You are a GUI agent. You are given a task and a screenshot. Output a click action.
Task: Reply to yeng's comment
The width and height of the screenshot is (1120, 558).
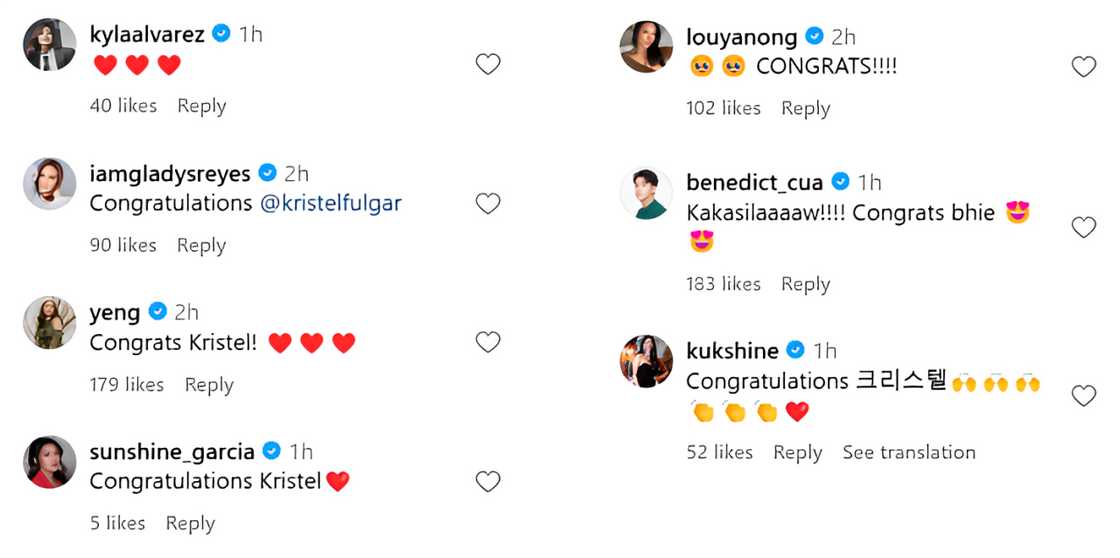click(x=208, y=385)
